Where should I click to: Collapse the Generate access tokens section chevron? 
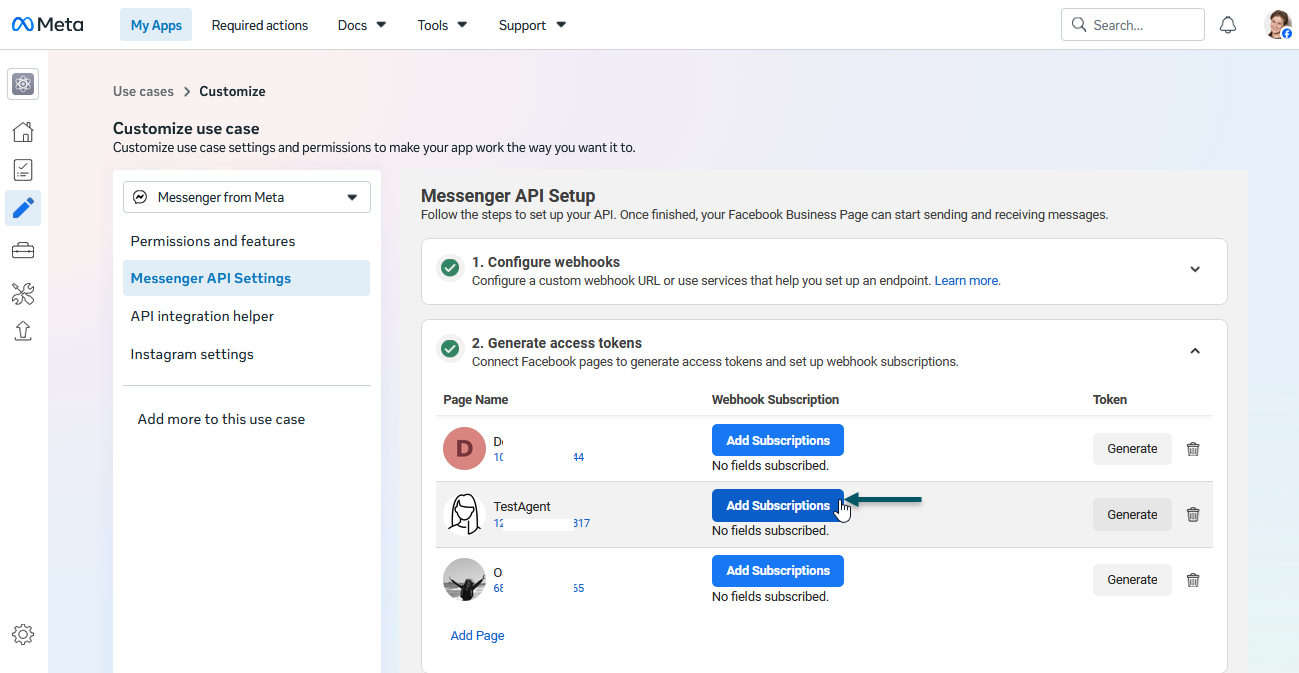pos(1195,350)
